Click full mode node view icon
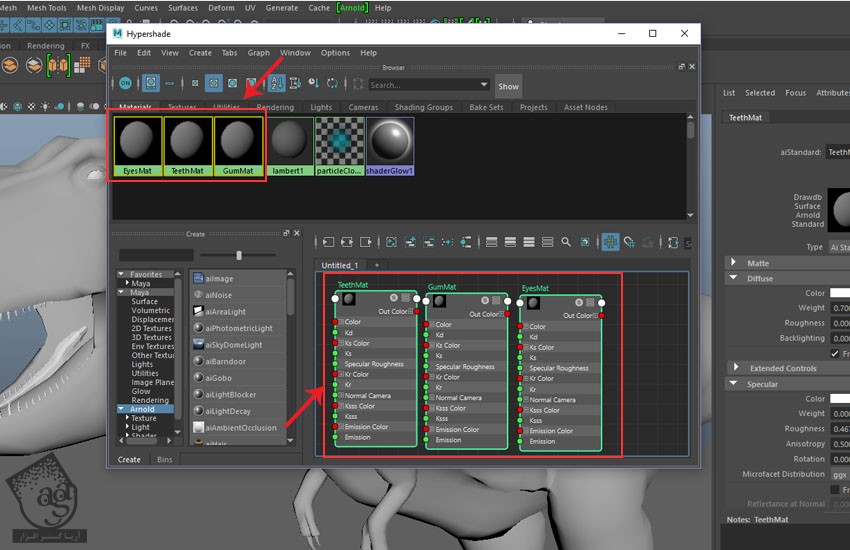This screenshot has width=850, height=550. (x=529, y=242)
